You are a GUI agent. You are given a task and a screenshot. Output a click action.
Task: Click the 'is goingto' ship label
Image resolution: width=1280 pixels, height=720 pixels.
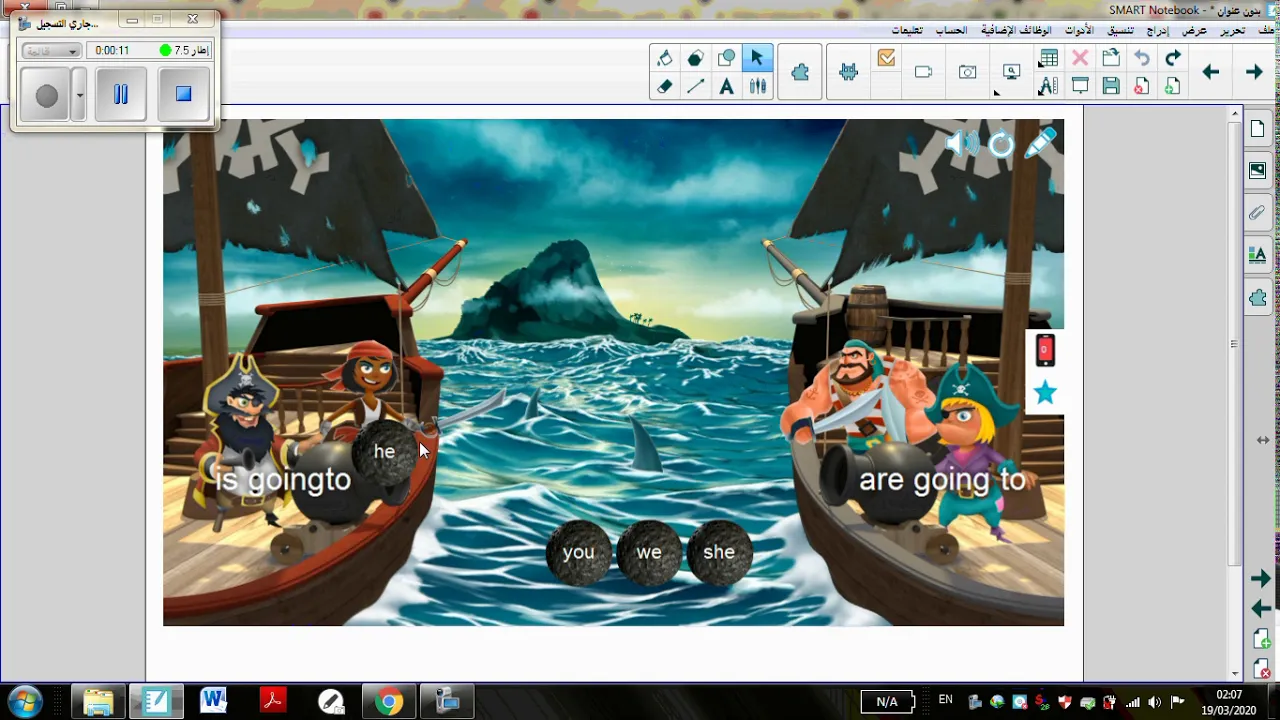pos(283,480)
